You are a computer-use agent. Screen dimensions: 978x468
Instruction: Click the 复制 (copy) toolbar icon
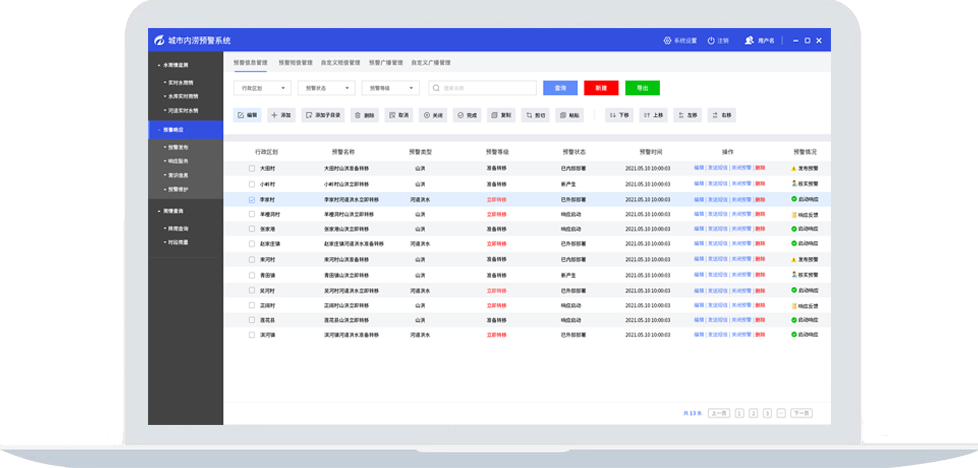click(494, 115)
